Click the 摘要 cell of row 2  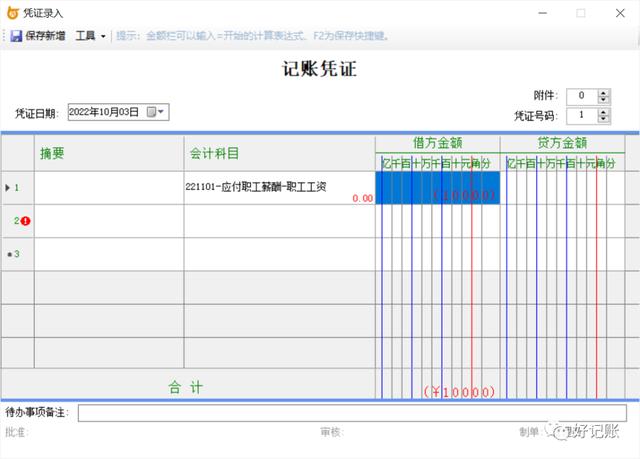tap(109, 221)
